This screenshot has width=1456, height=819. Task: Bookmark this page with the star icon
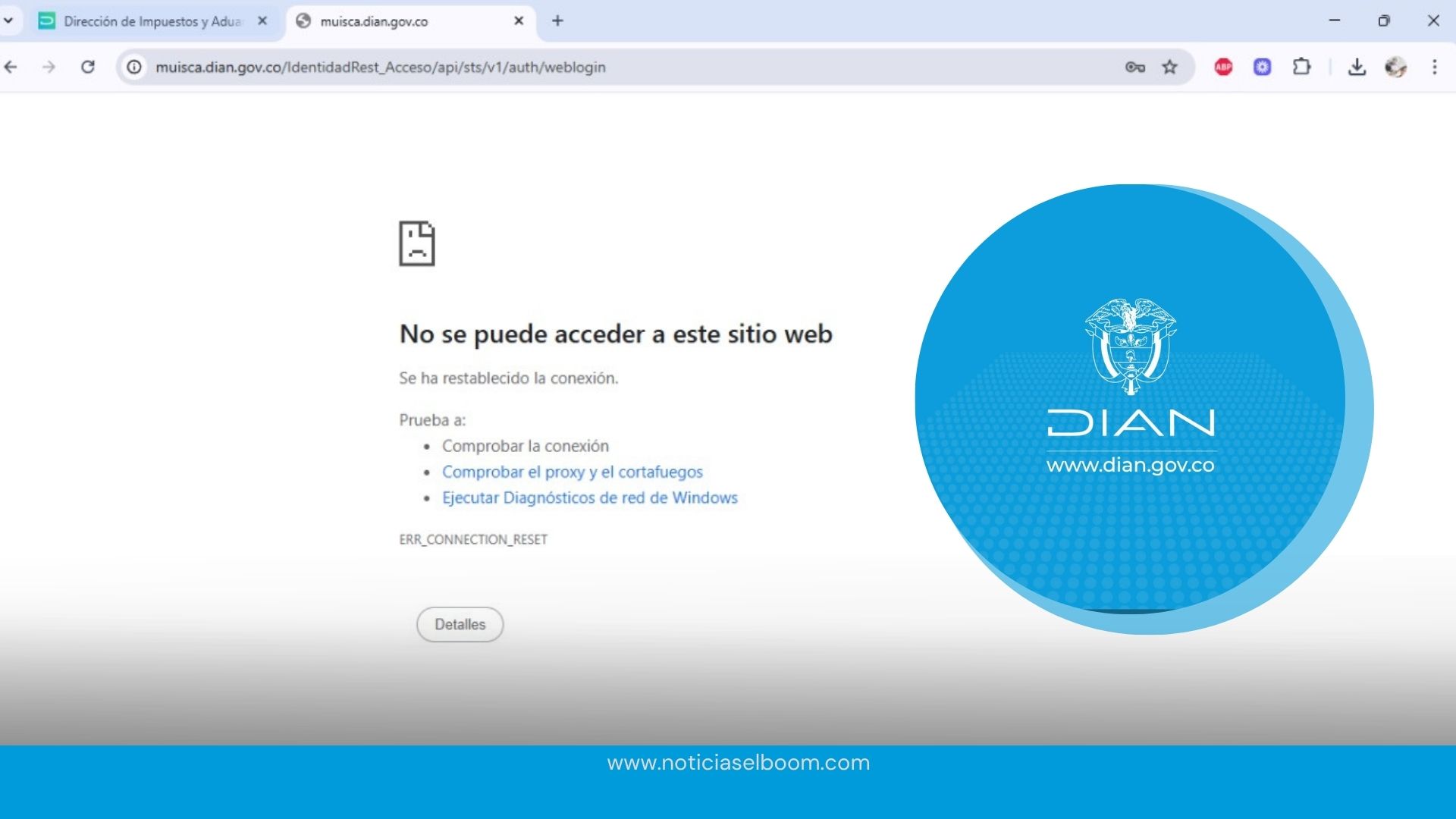point(1170,67)
